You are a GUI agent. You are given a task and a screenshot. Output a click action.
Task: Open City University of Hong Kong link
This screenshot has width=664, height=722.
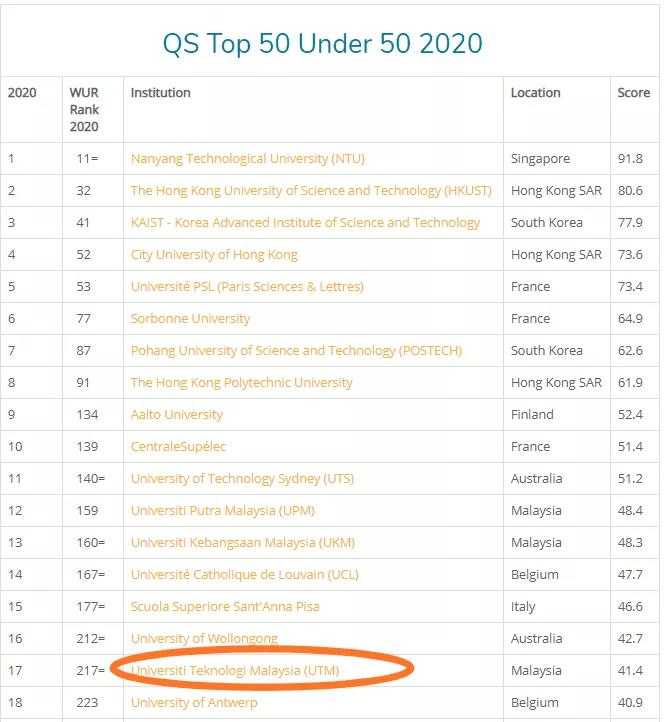214,255
